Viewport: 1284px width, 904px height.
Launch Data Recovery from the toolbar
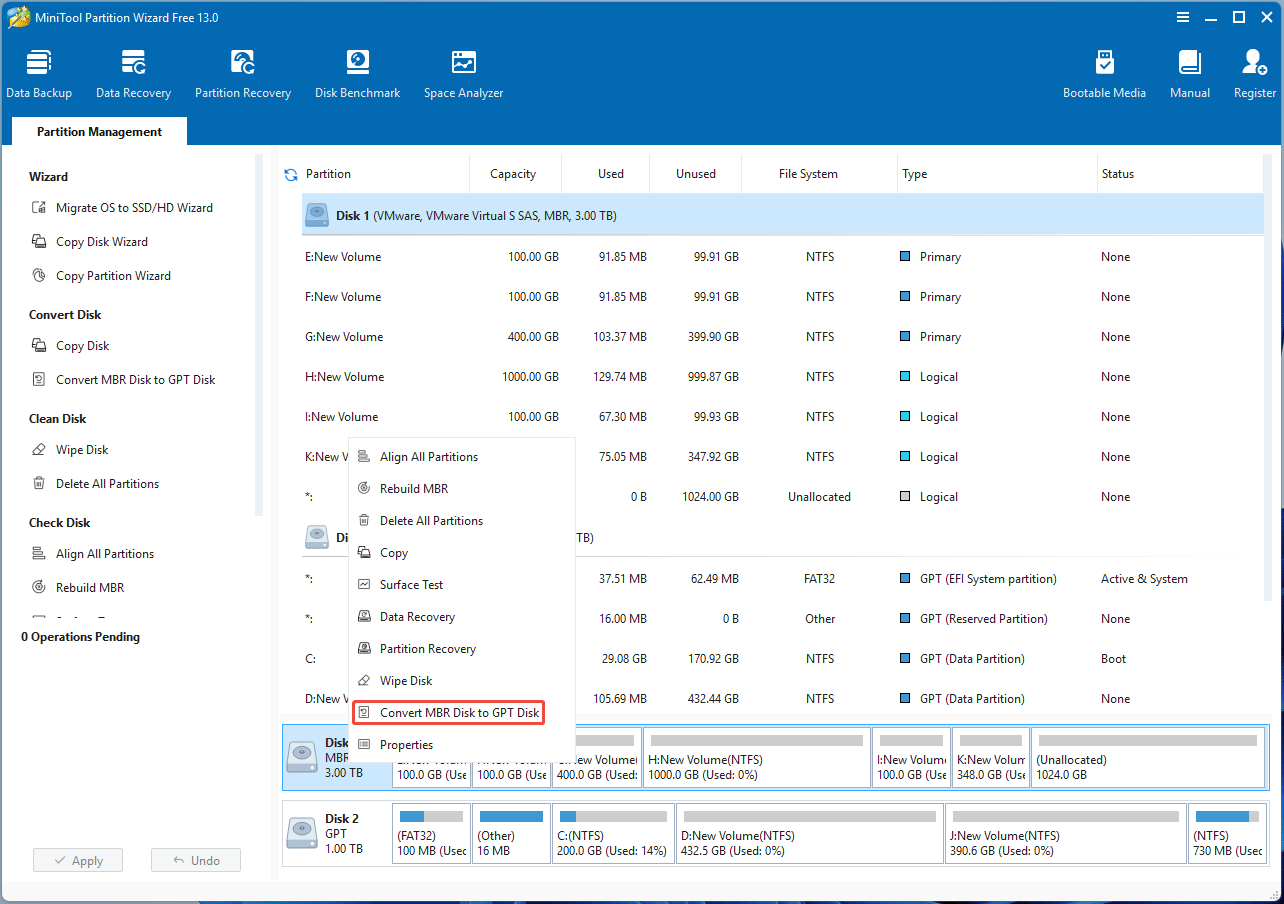(133, 73)
